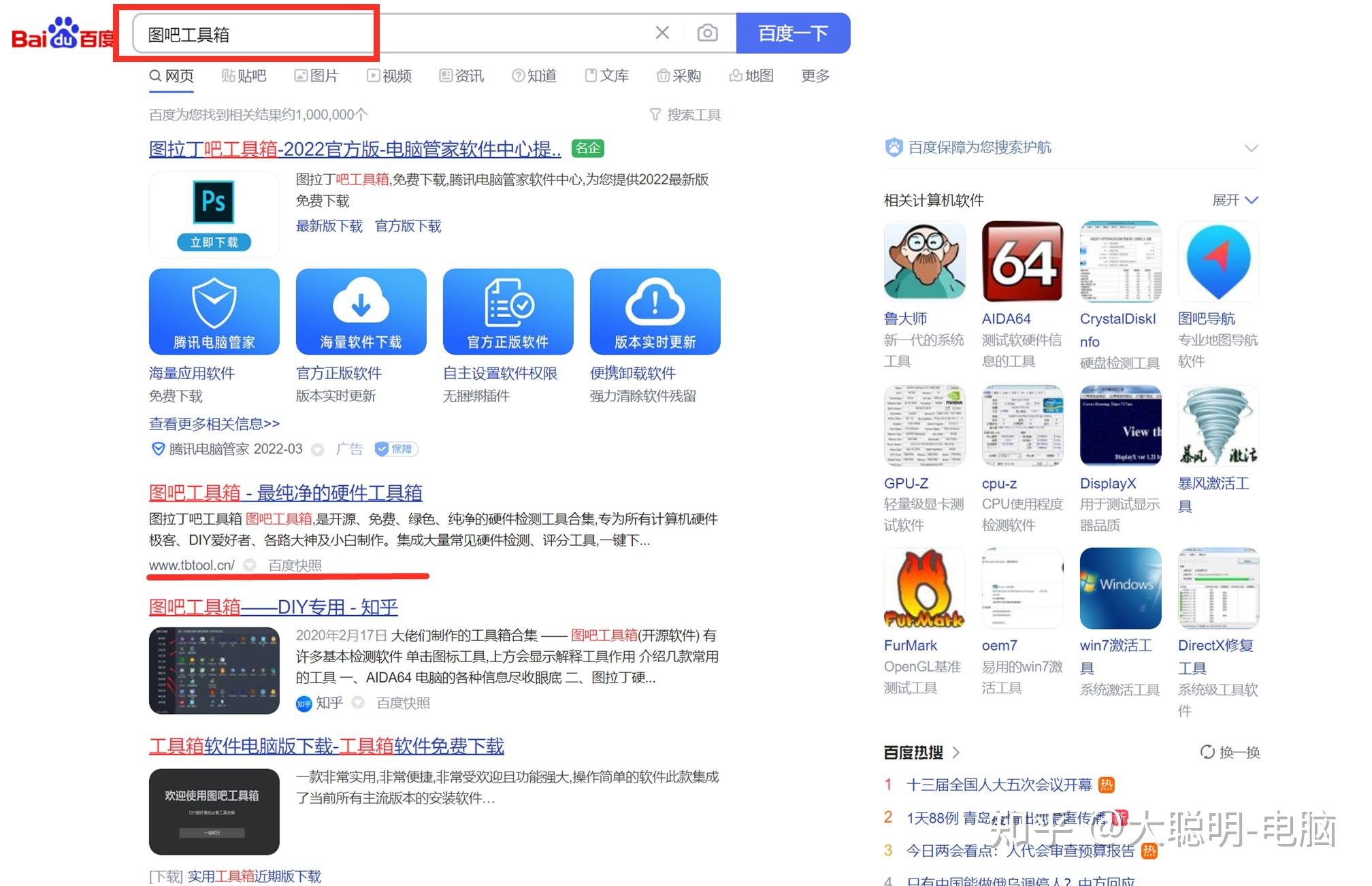Screen dimensions: 1372x886
Task: Click the AIDA64 software icon
Action: (x=1022, y=261)
